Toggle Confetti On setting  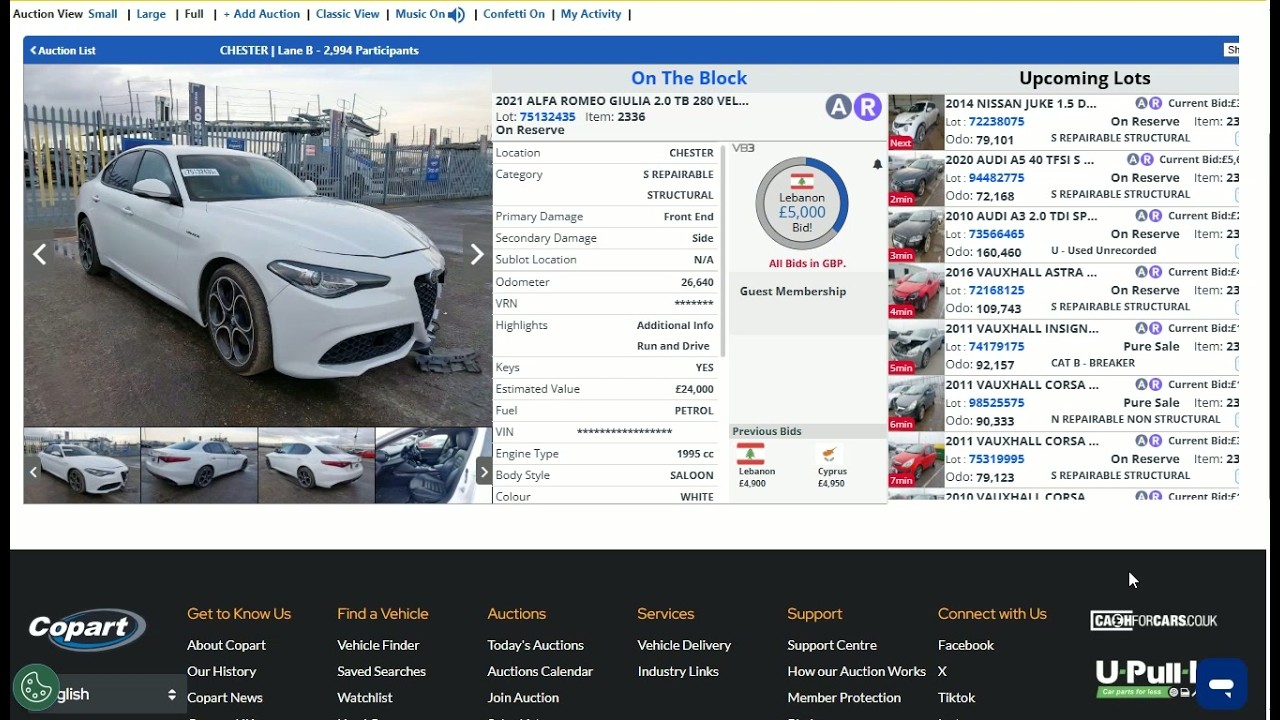coord(514,14)
